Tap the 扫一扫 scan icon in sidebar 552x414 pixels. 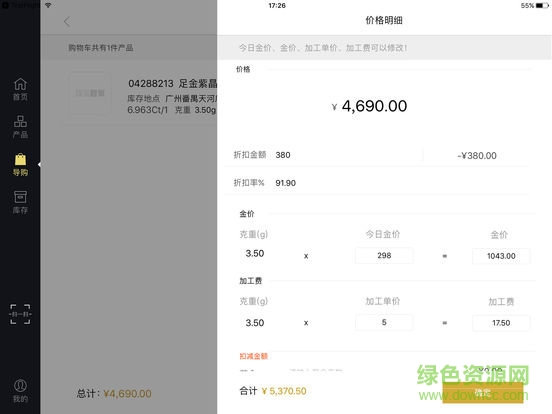(x=20, y=314)
